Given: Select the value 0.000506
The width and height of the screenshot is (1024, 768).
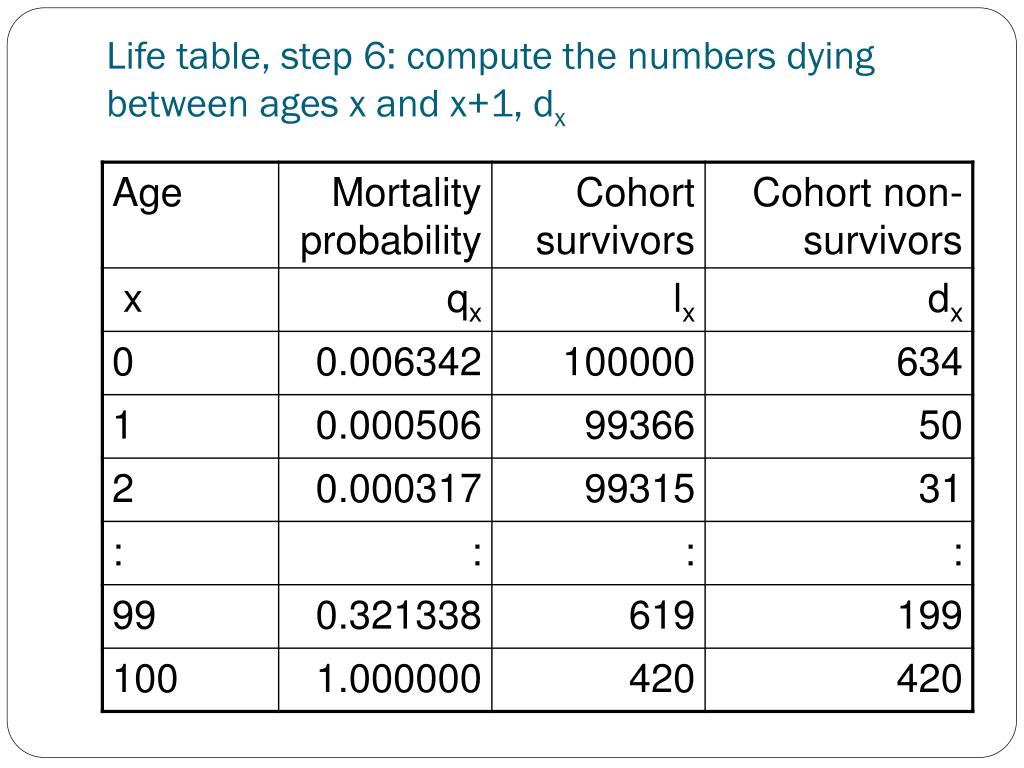Looking at the screenshot, I should click(x=398, y=426).
